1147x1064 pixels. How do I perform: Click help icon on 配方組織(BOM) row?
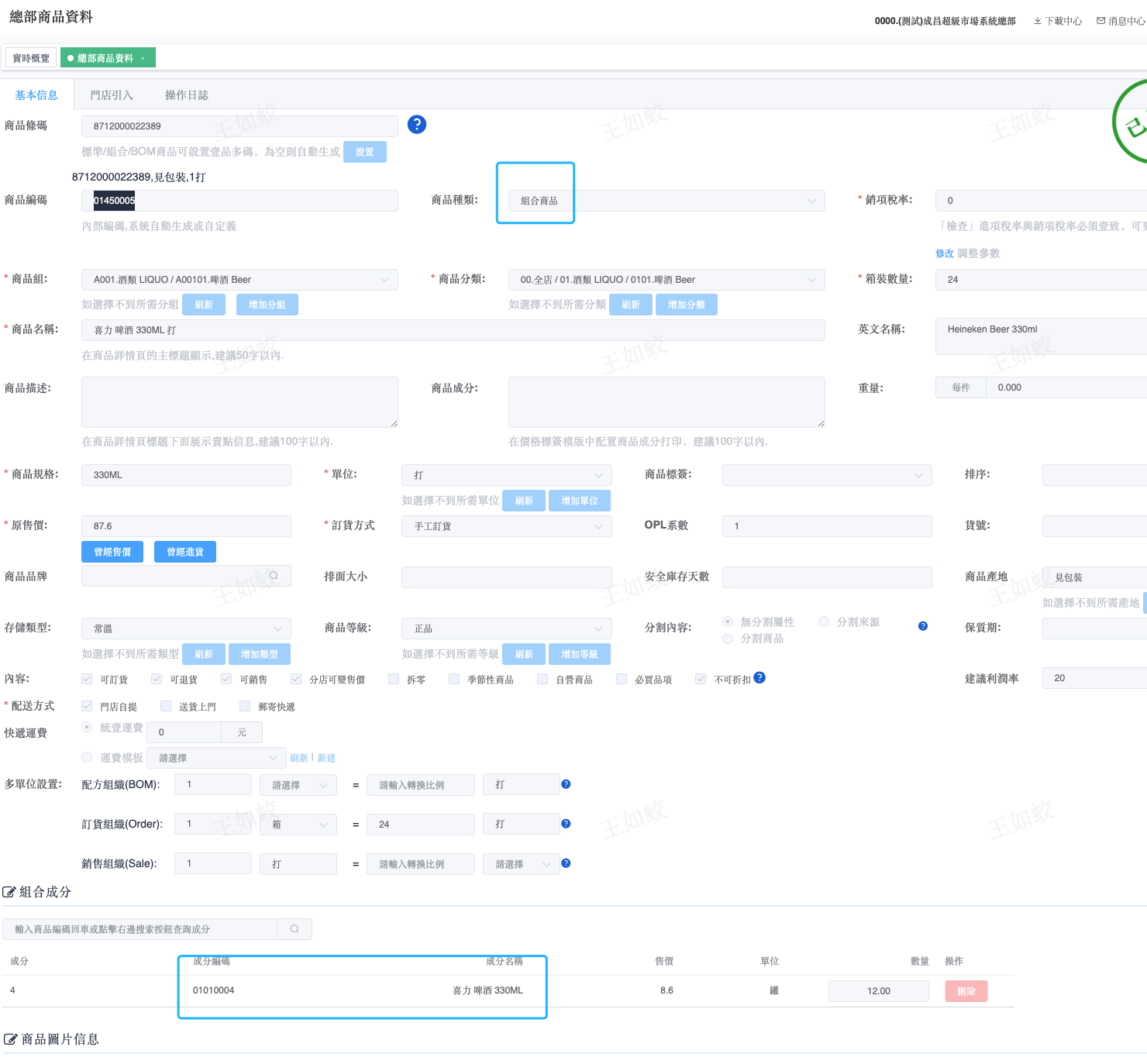(566, 784)
